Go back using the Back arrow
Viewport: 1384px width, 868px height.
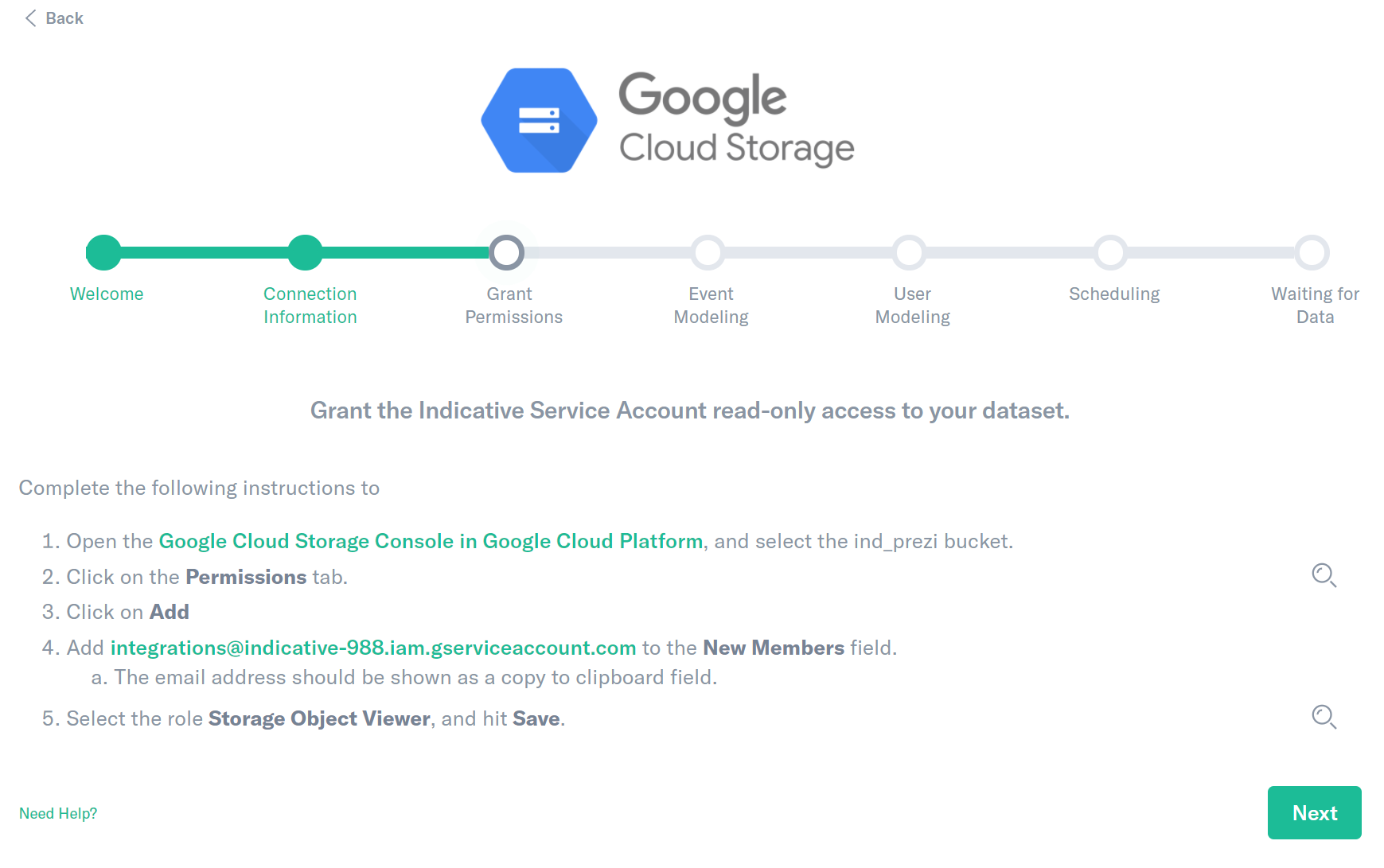coord(31,18)
